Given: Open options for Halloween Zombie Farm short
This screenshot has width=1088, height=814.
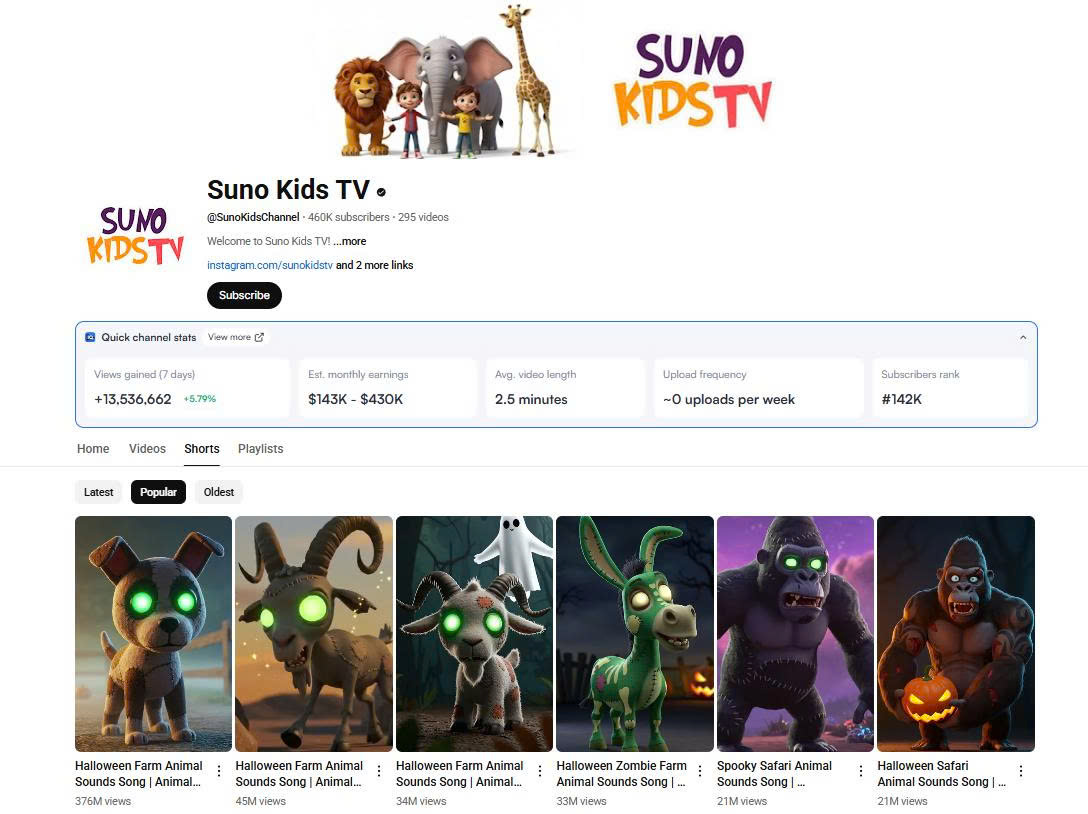Looking at the screenshot, I should click(700, 771).
